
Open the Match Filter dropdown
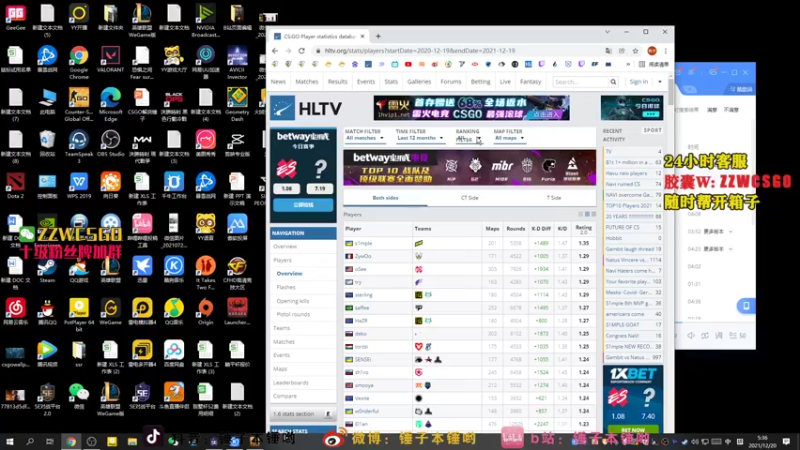(364, 138)
